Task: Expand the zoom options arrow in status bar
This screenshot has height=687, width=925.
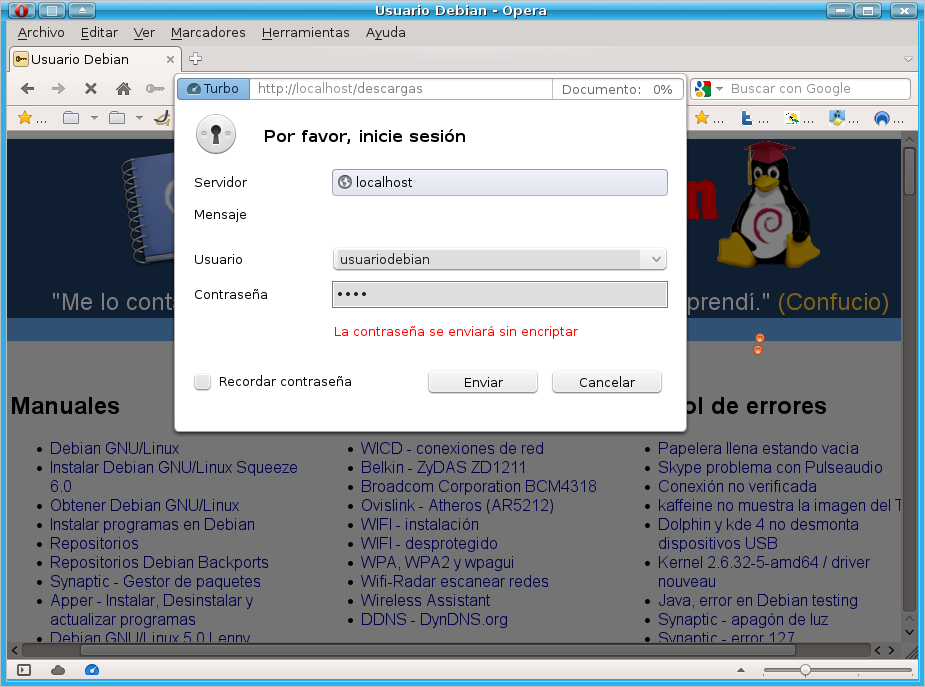Action: coord(741,670)
